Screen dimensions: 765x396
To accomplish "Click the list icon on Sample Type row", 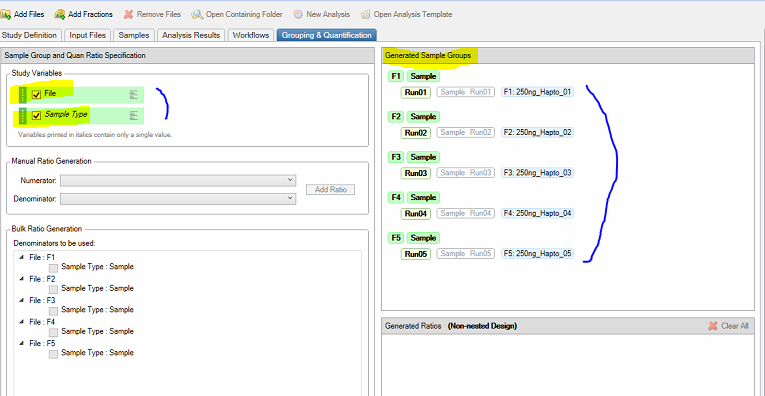I will click(134, 116).
